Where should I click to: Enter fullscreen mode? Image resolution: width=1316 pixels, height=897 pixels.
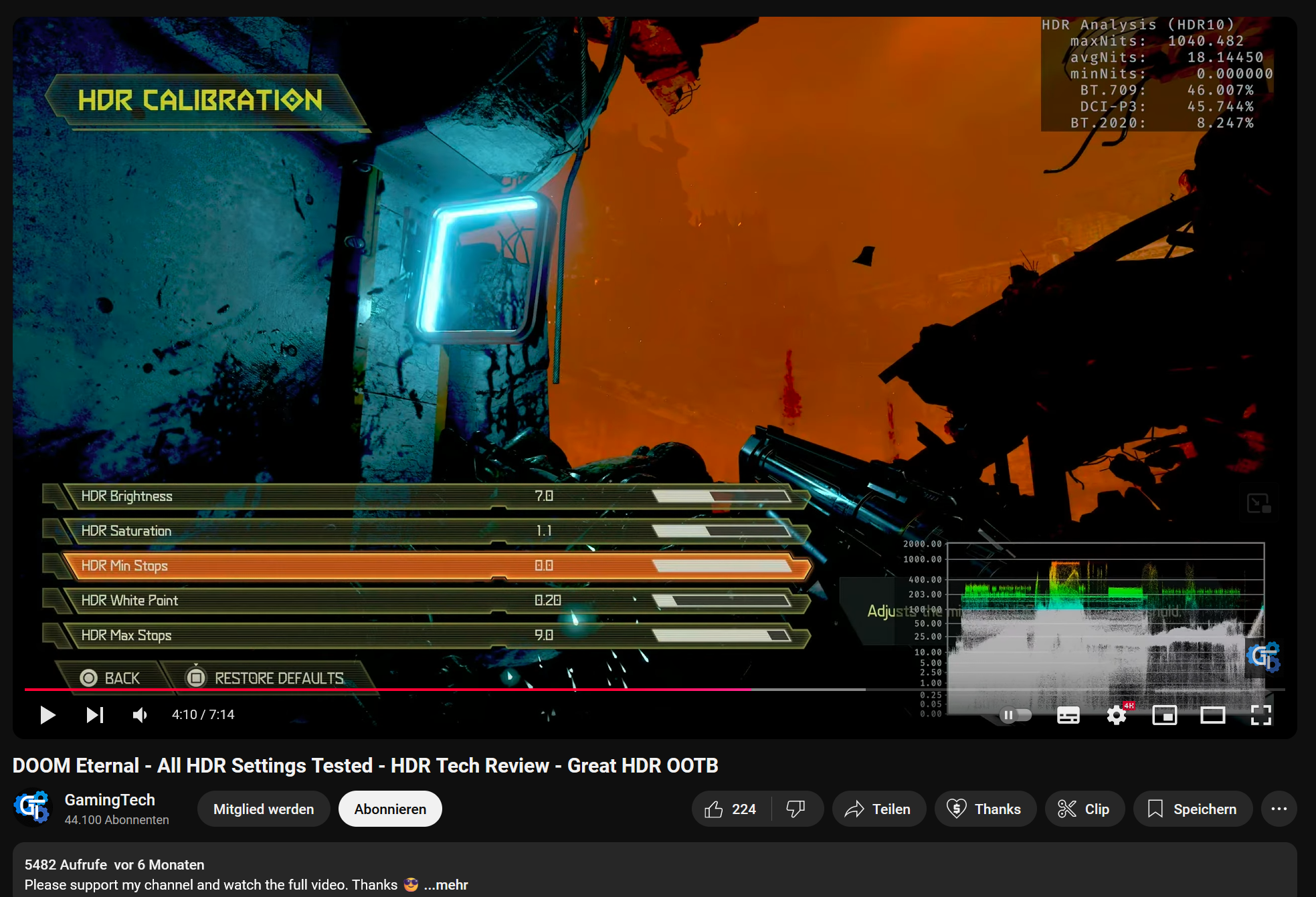click(x=1262, y=715)
